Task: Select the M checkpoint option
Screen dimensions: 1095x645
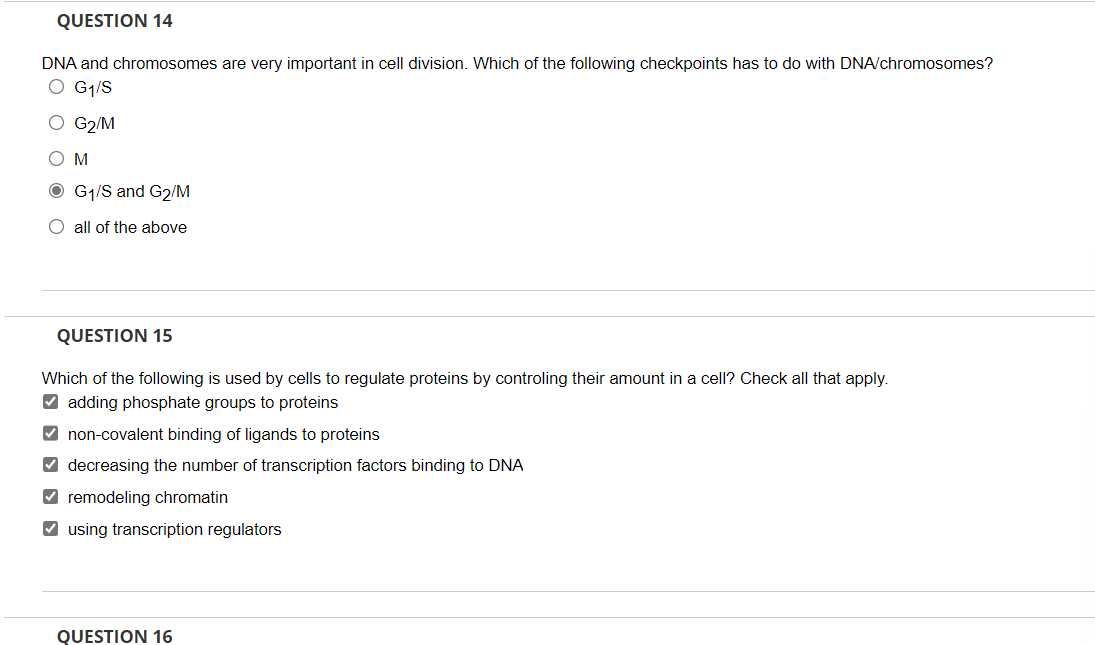Action: click(56, 158)
